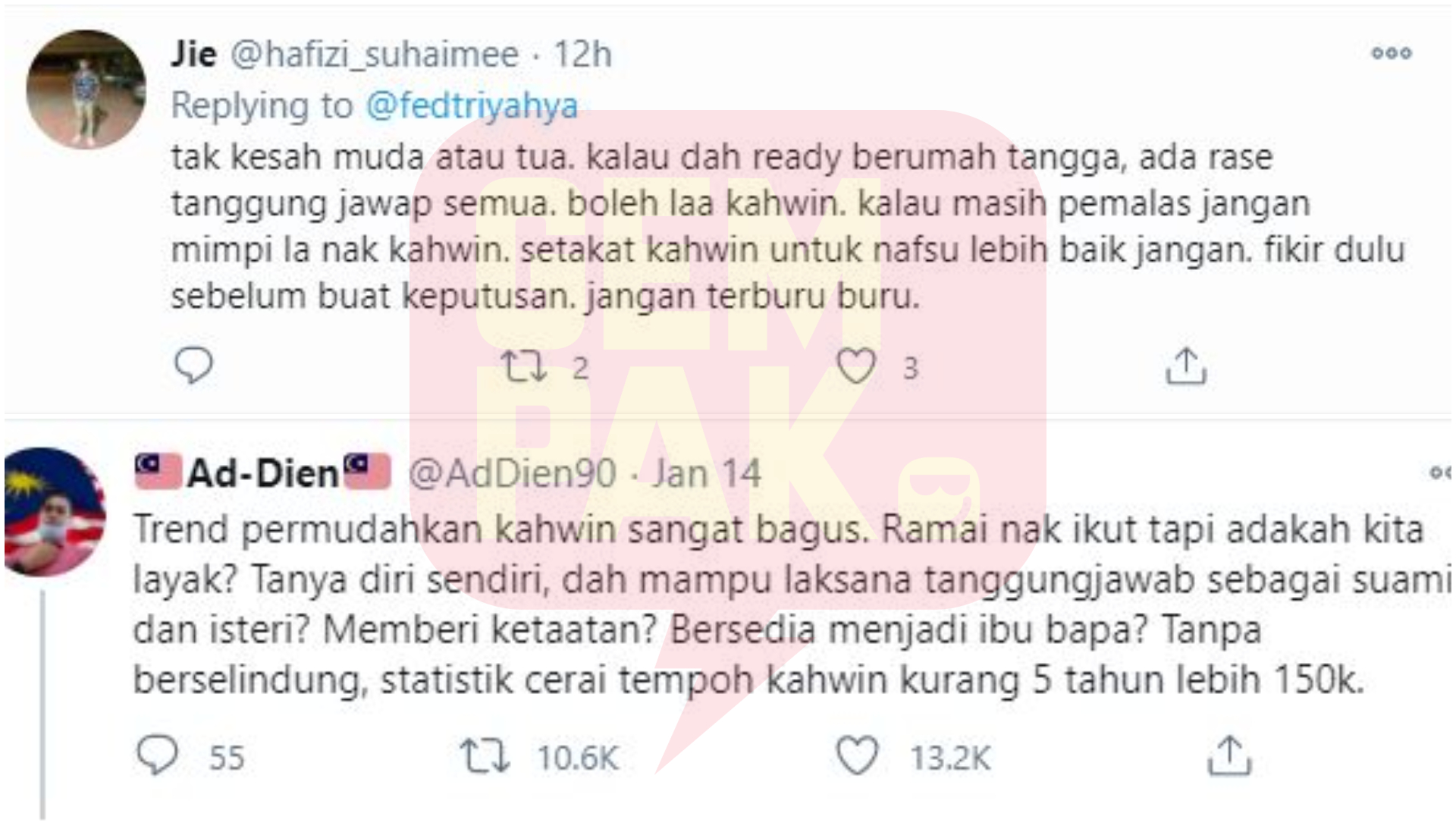Open more options on Ad-Dien's tweet
This screenshot has width=1456, height=832.
[x=1440, y=473]
